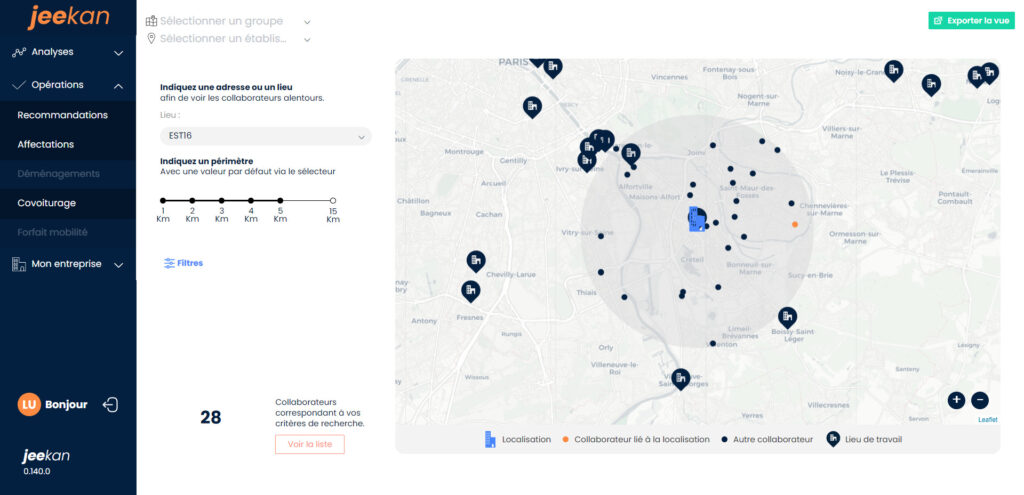Image resolution: width=1024 pixels, height=495 pixels.
Task: Click the logout icon next to Bonjour
Action: (111, 405)
